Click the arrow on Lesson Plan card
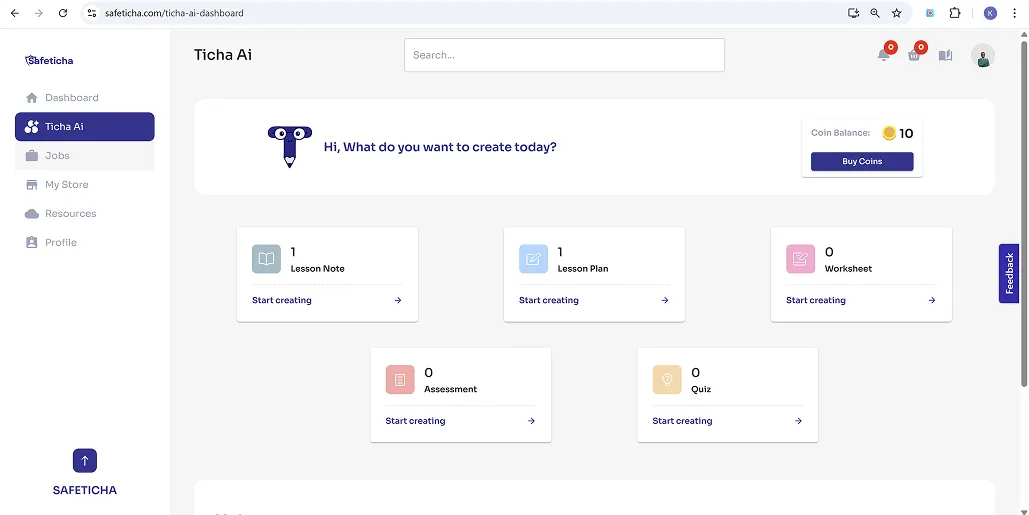Screen dimensions: 1029x515 pyautogui.click(x=665, y=300)
